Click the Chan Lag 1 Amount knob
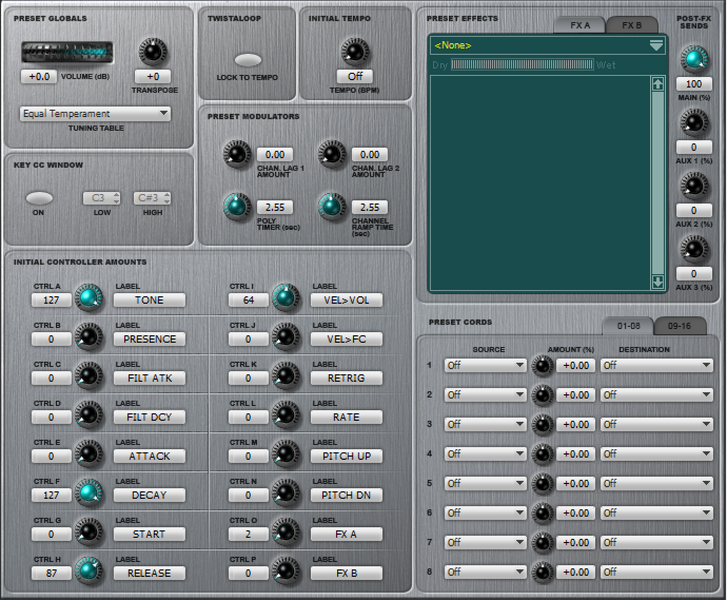Image resolution: width=727 pixels, height=600 pixels. point(237,154)
